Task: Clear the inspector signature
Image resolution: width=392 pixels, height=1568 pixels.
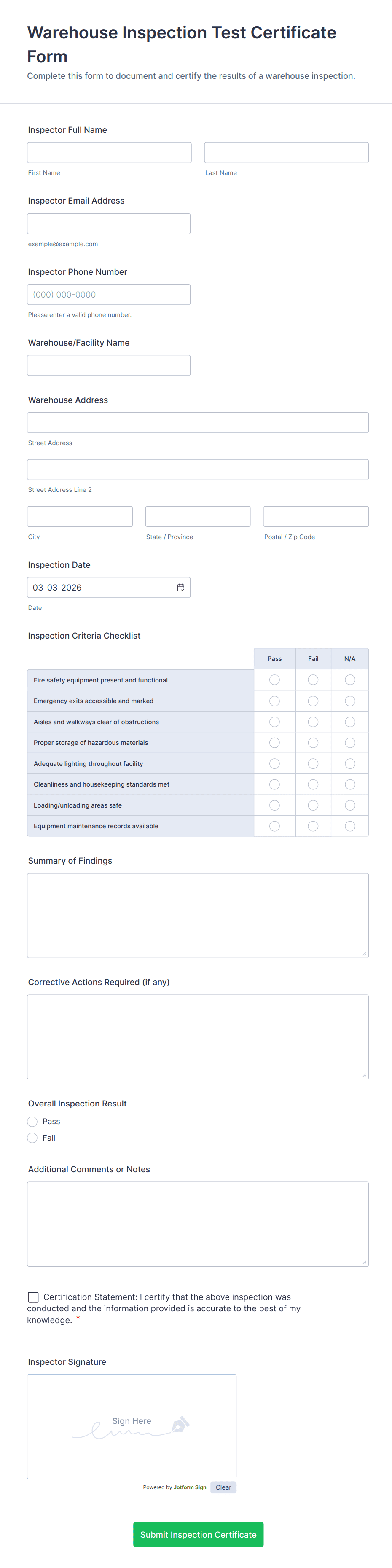Action: click(x=223, y=1487)
